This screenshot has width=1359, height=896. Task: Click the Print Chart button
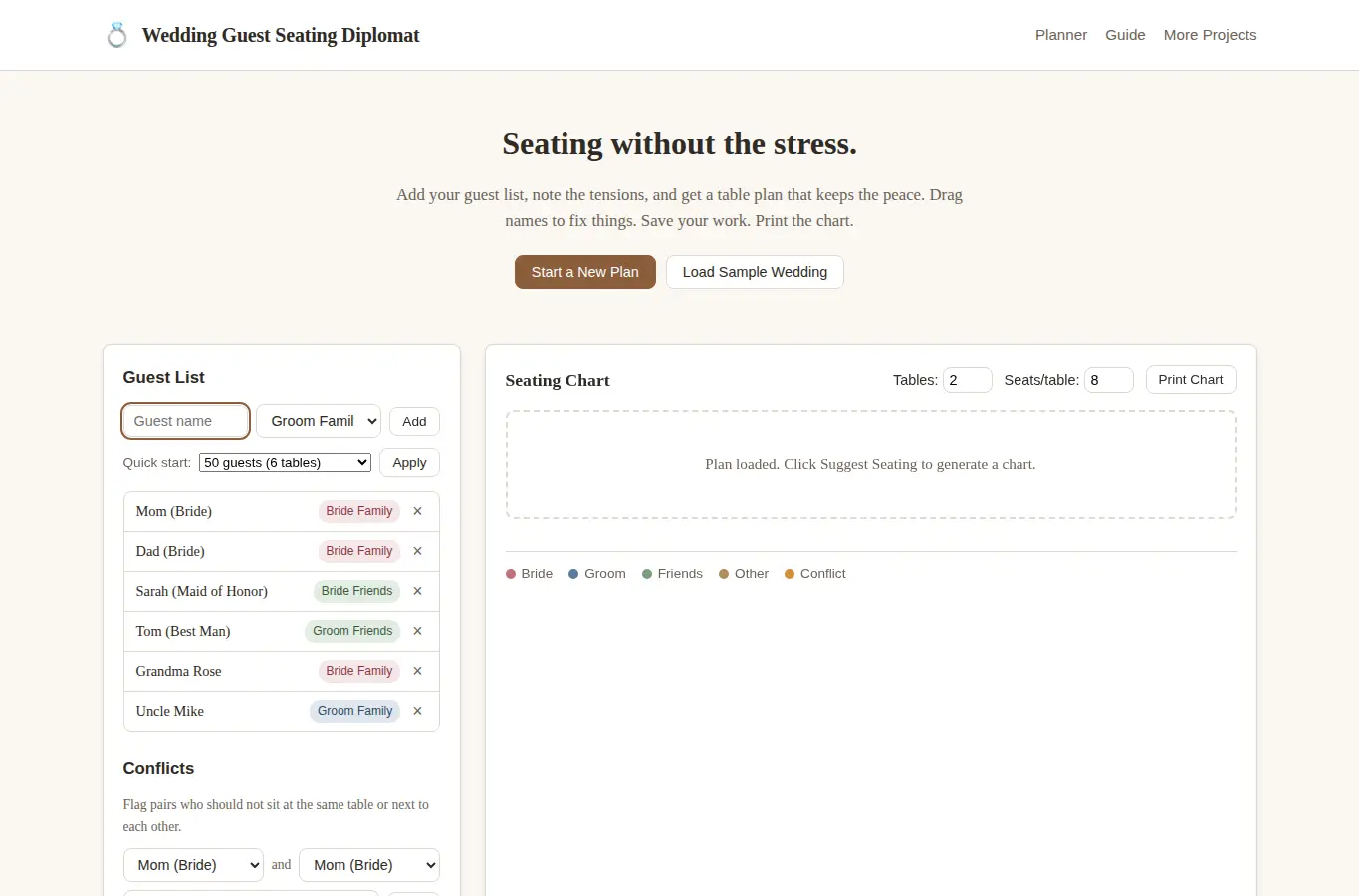(x=1191, y=380)
